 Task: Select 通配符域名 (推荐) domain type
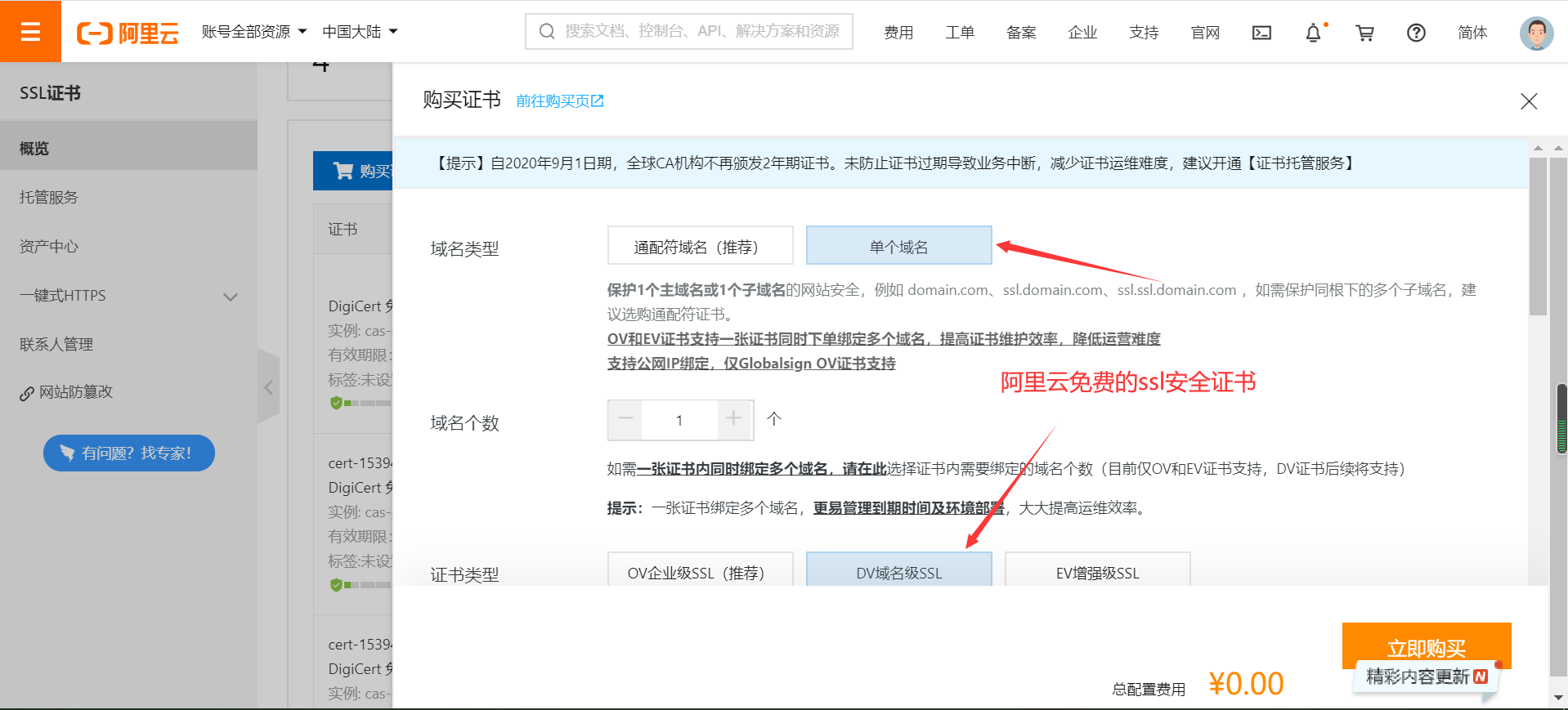click(700, 245)
